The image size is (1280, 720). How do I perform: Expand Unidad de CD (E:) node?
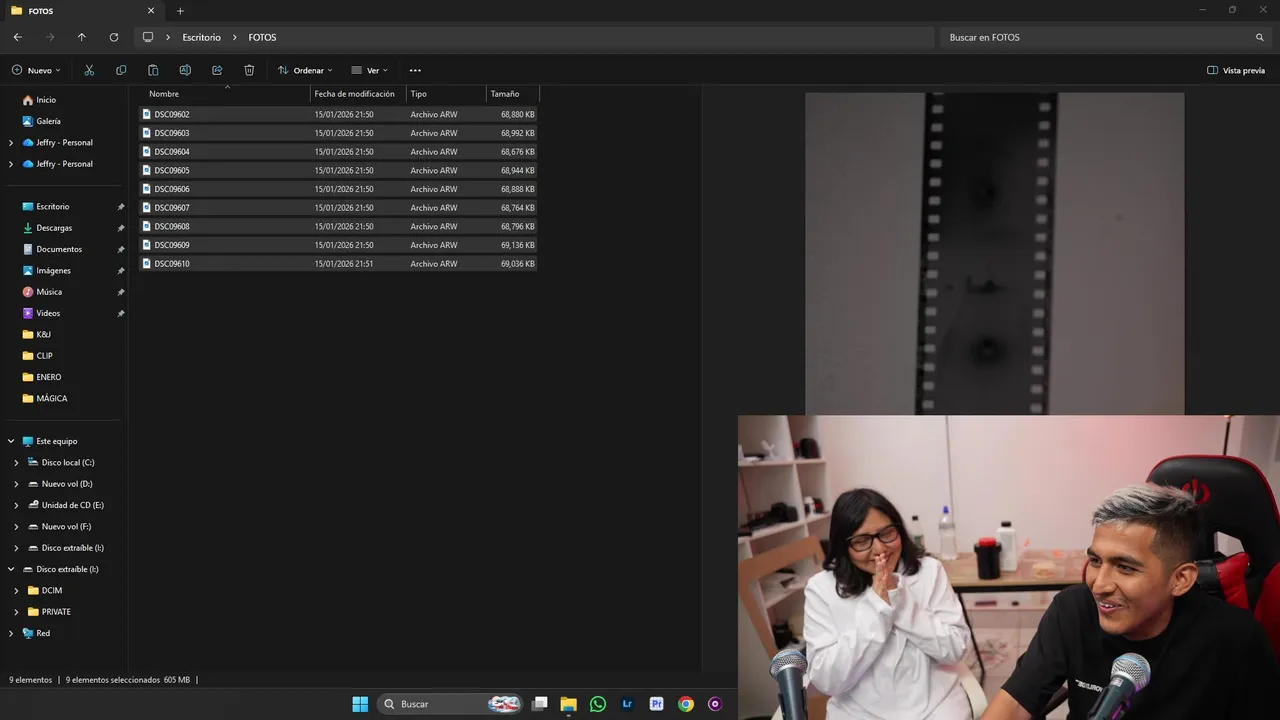16,505
